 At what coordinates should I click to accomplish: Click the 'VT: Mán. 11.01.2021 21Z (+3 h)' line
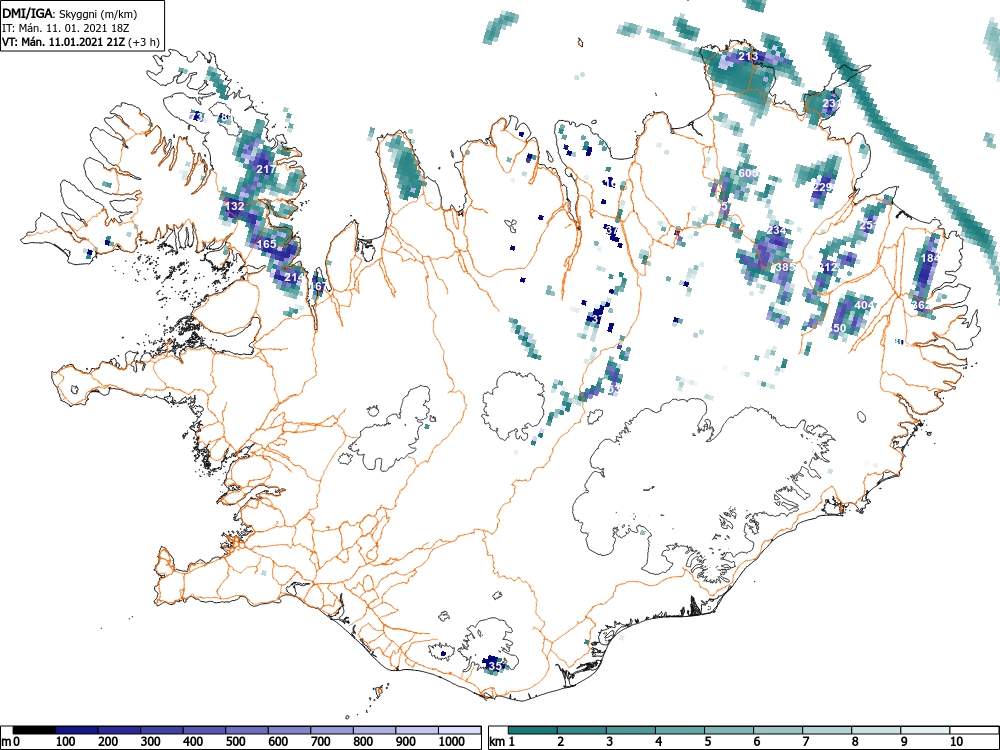(x=80, y=42)
